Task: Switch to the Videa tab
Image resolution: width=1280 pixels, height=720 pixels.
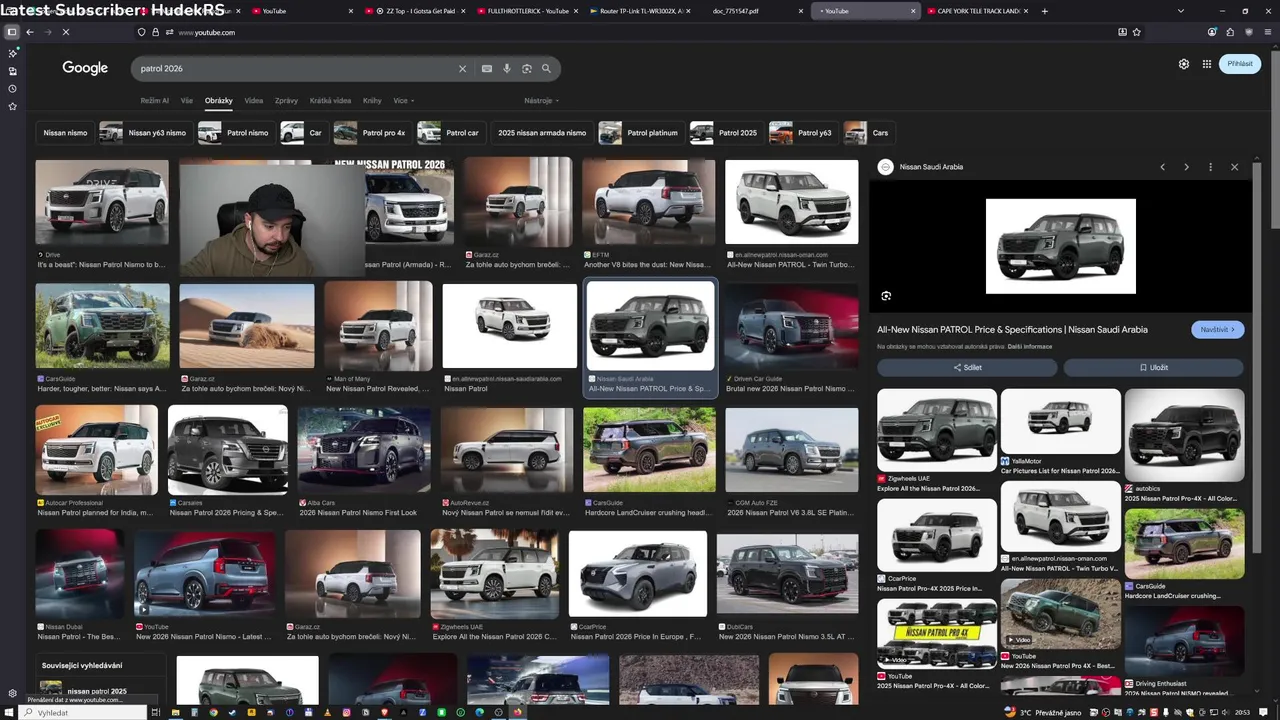Action: [254, 101]
